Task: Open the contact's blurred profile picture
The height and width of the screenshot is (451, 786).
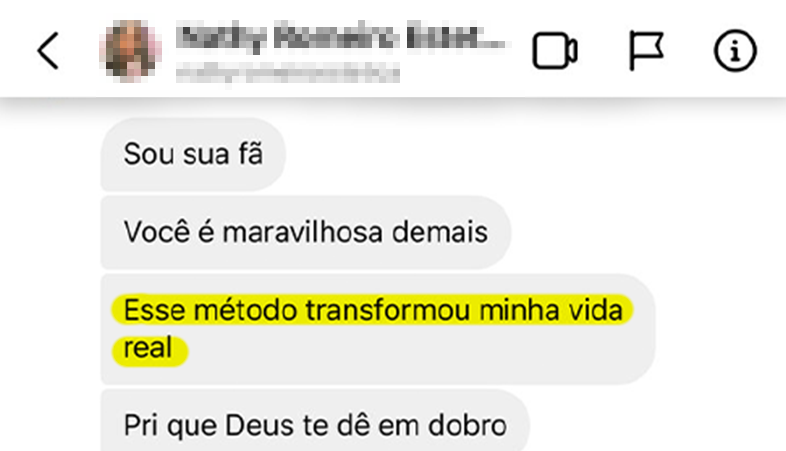Action: click(130, 51)
